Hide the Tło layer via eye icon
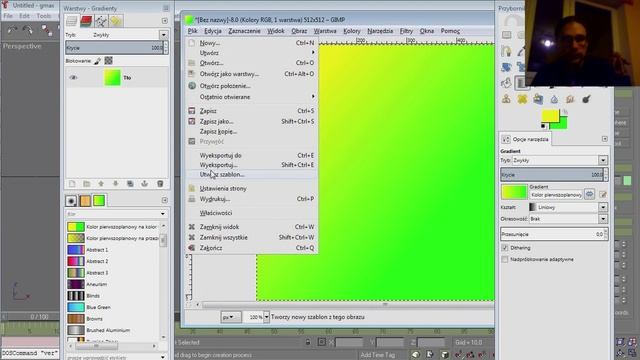This screenshot has height=360, width=640. click(x=73, y=78)
